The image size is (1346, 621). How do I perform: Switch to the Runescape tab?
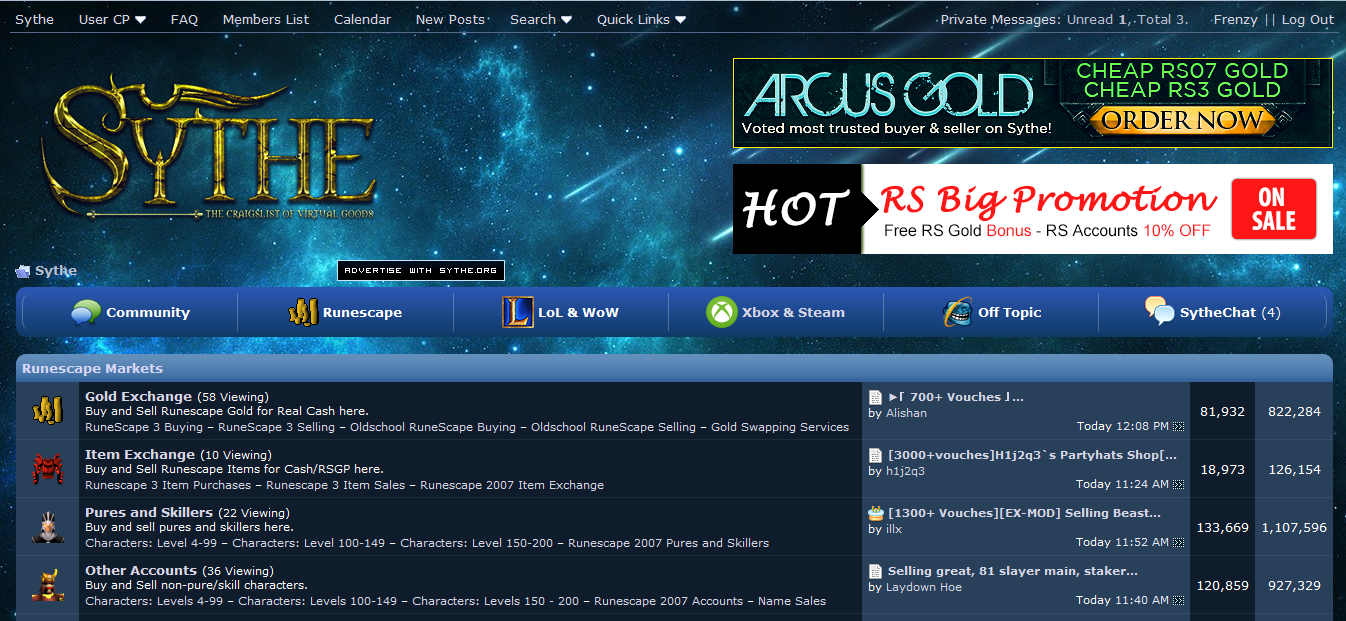click(345, 312)
